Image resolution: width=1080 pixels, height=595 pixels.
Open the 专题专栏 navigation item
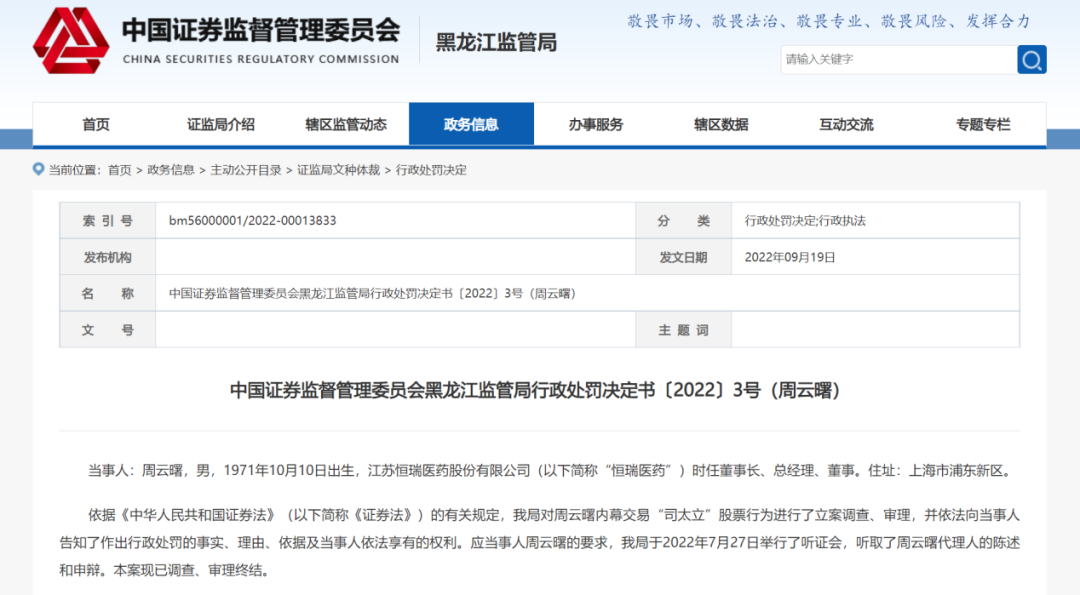[983, 125]
